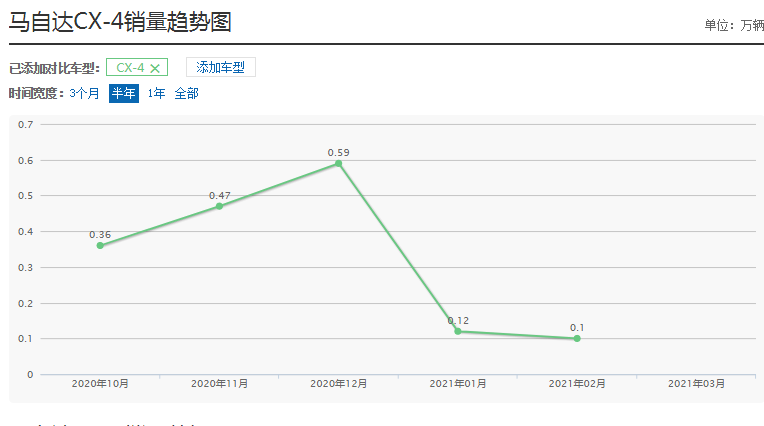
Task: Click the 2020年12月 data point 0.59
Action: (x=338, y=163)
